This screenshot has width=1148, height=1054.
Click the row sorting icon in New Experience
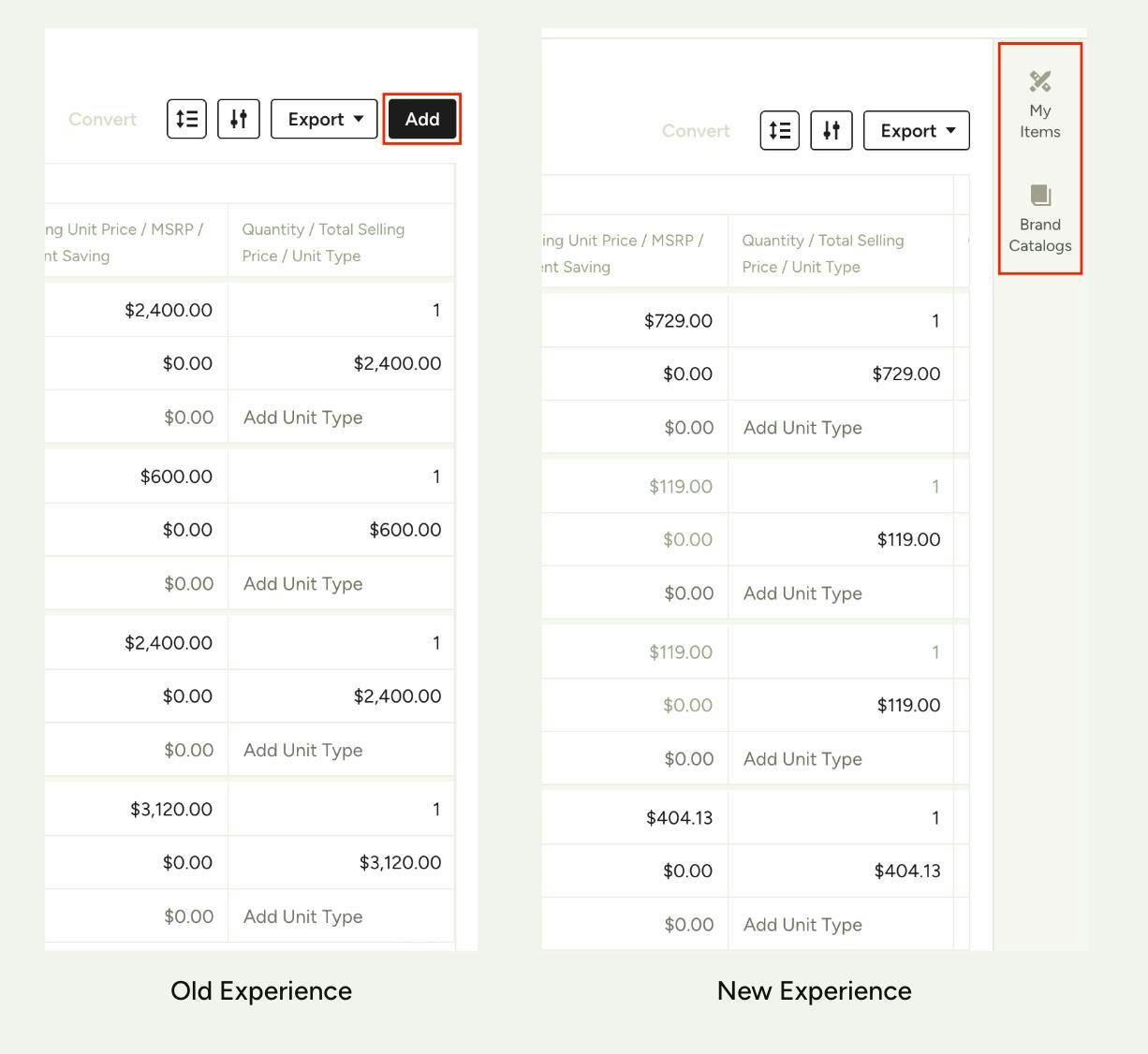[x=779, y=130]
